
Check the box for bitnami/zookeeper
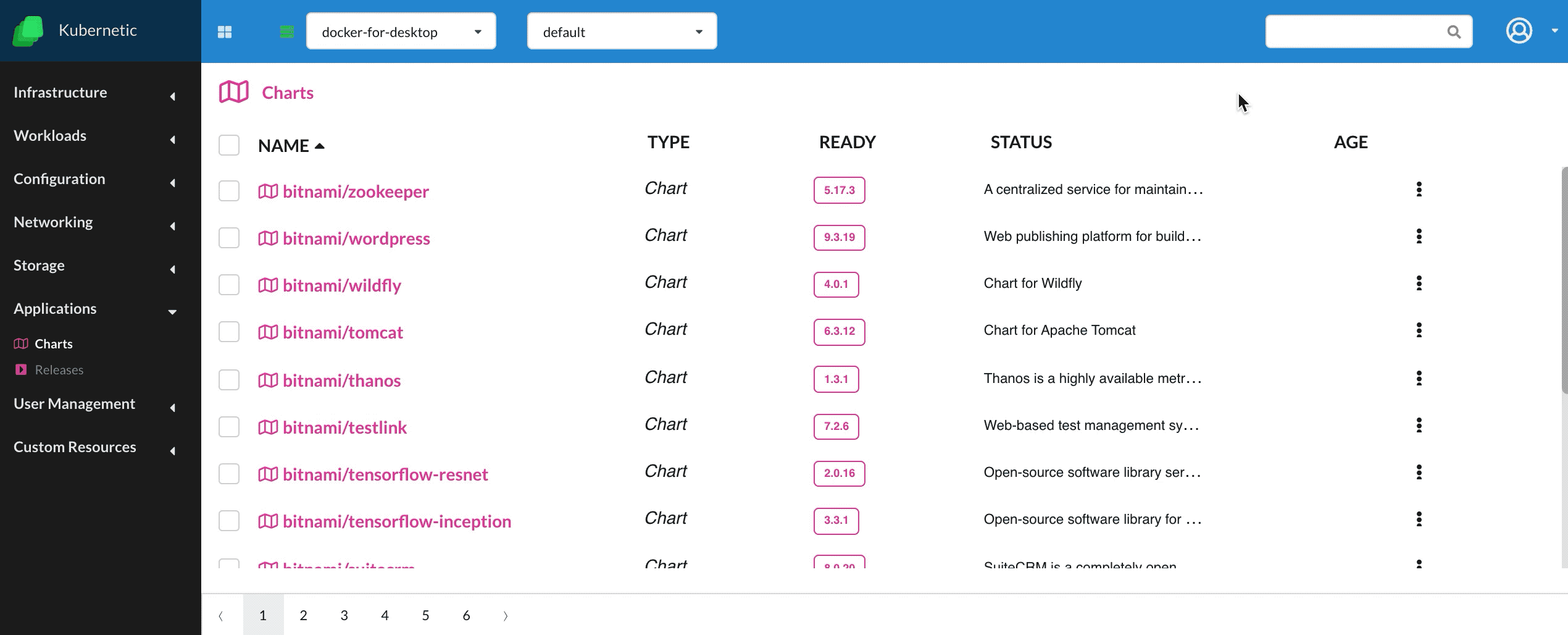pos(229,191)
